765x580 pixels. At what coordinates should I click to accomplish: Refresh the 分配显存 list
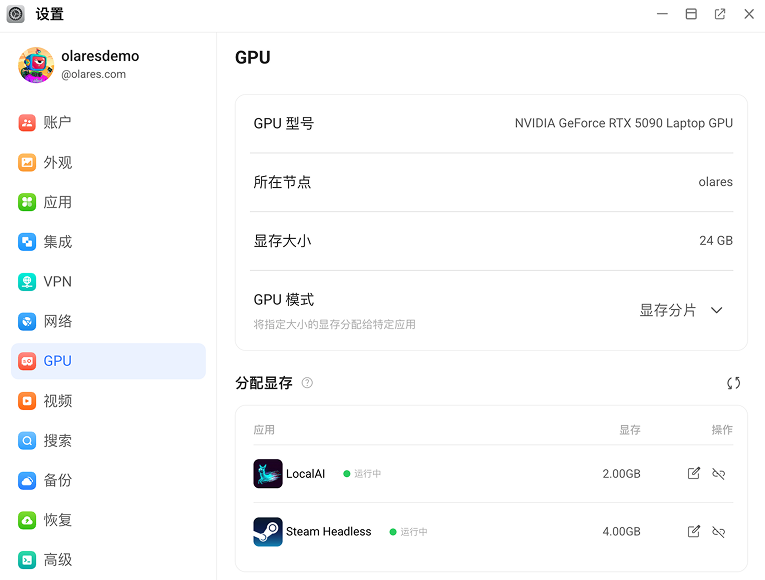pyautogui.click(x=733, y=383)
